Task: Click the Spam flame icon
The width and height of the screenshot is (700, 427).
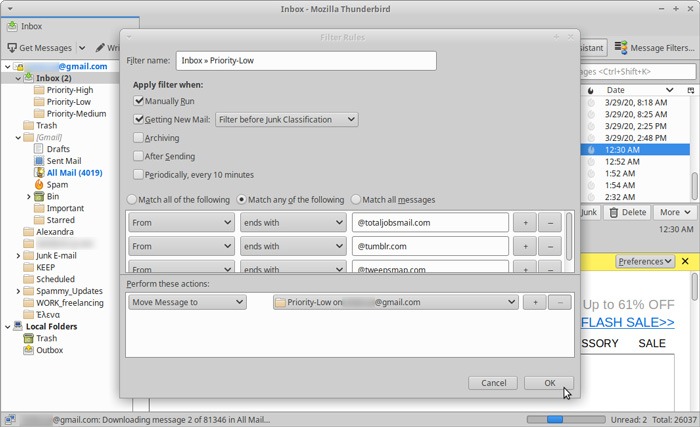Action: [x=39, y=184]
